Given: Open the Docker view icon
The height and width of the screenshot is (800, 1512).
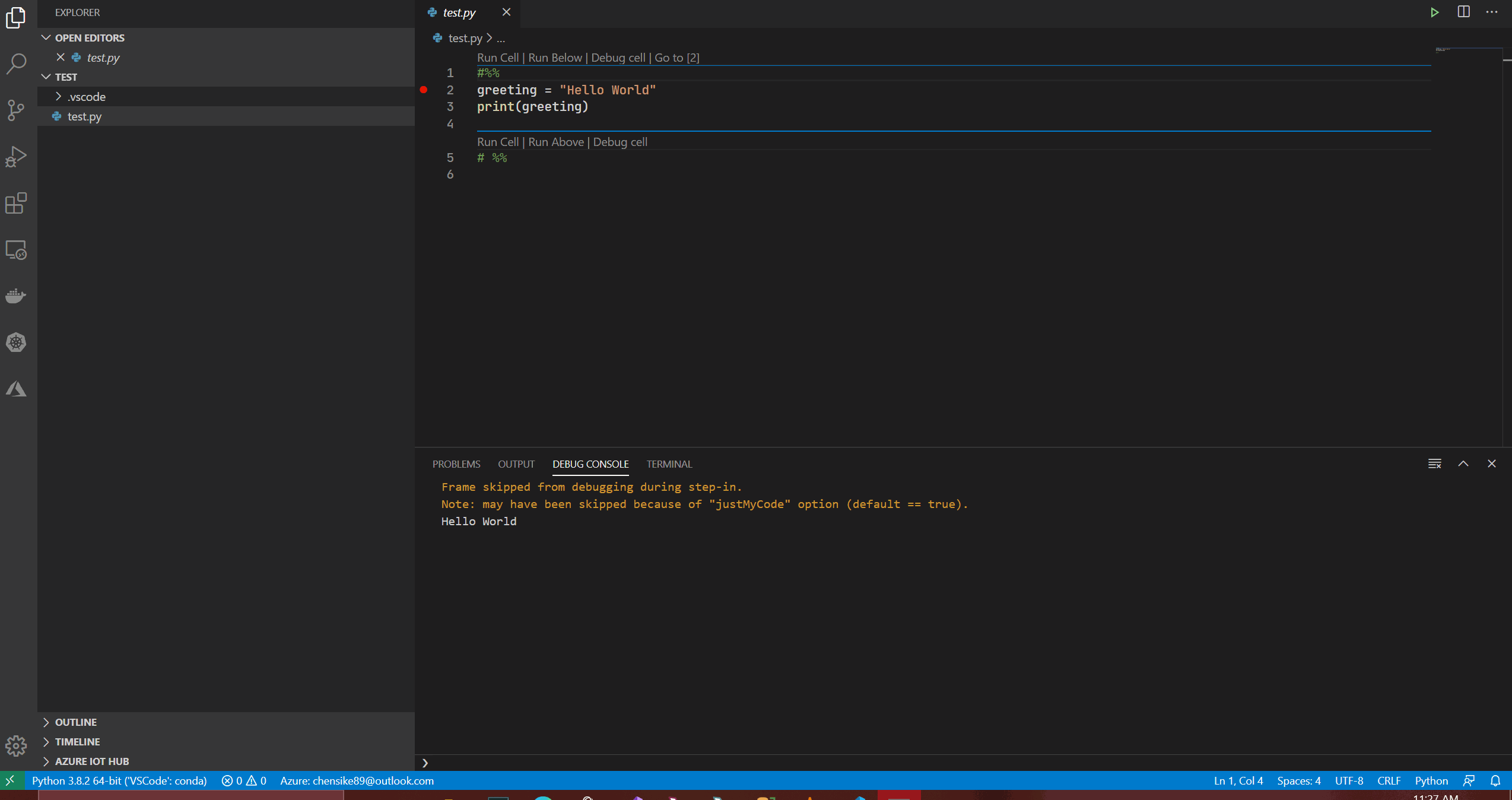Looking at the screenshot, I should pos(16,296).
